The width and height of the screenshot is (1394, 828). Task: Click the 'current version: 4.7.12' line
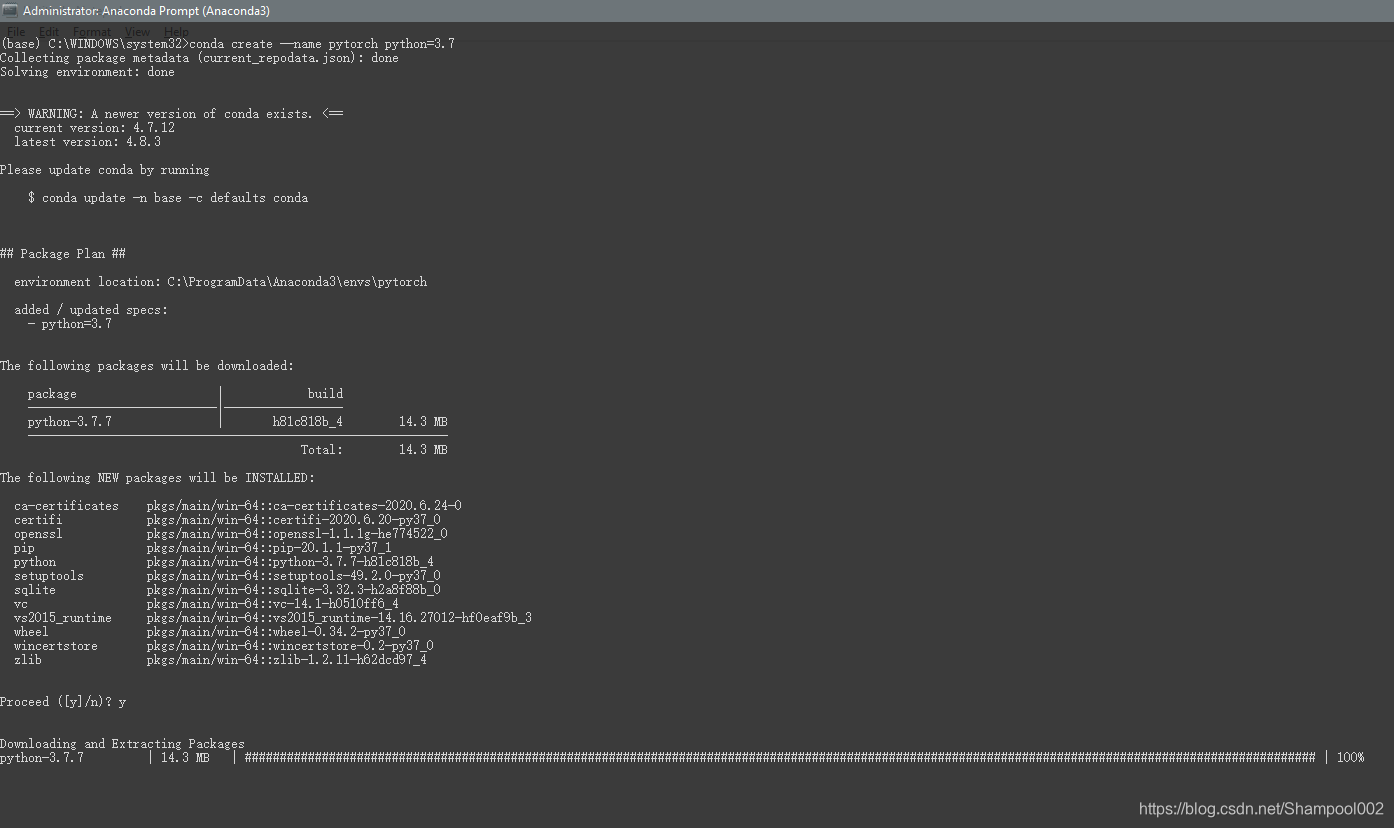94,128
